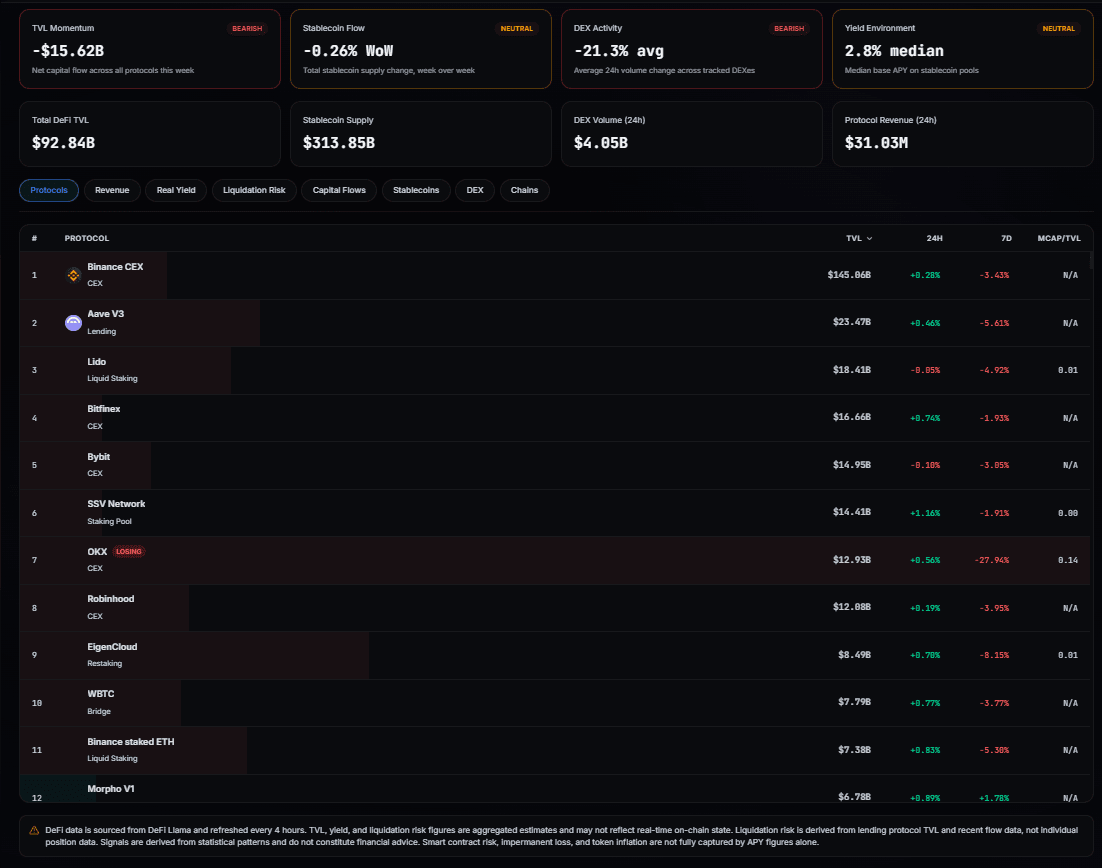Select the Lido protocol name
Screen dimensions: 1102x868
(x=96, y=362)
